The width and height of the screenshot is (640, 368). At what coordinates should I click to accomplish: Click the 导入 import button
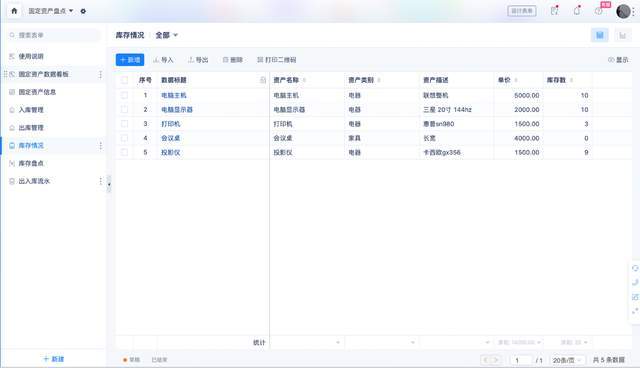pyautogui.click(x=163, y=60)
